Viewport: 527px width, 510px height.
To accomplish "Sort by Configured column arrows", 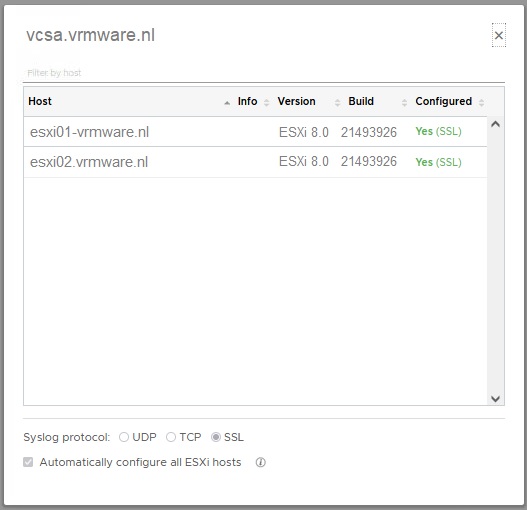I will pyautogui.click(x=481, y=103).
